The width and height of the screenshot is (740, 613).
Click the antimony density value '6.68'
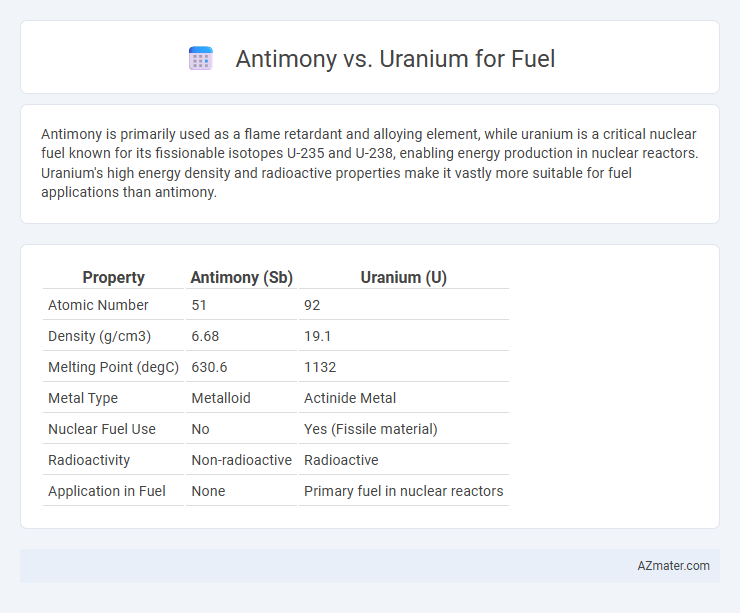point(205,336)
